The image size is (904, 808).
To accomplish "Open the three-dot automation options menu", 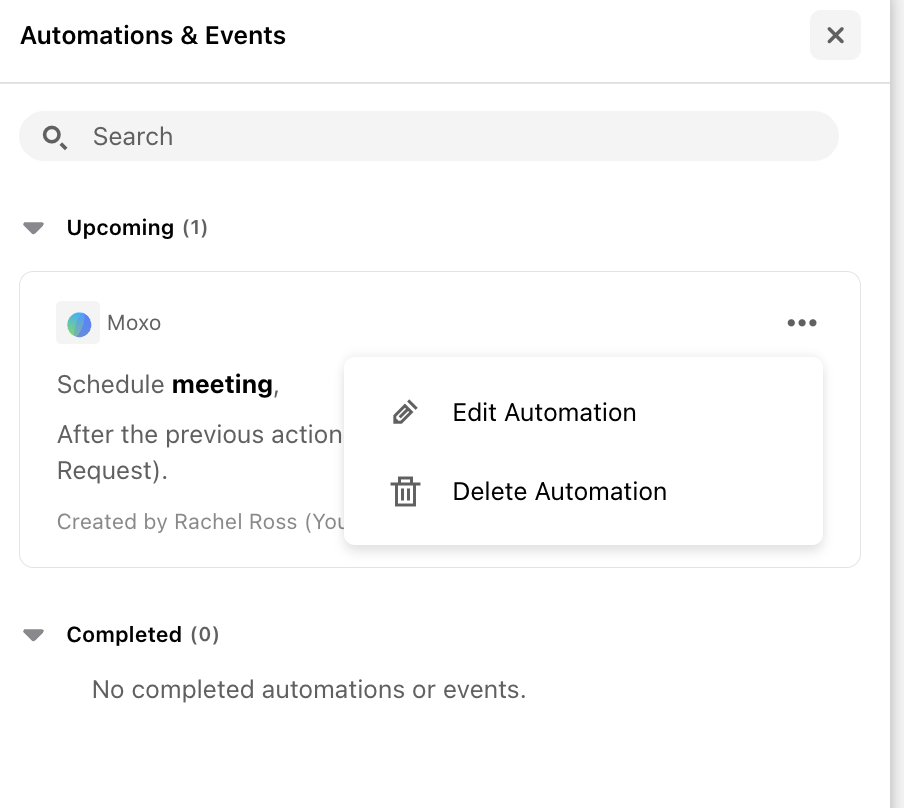I will (x=802, y=323).
